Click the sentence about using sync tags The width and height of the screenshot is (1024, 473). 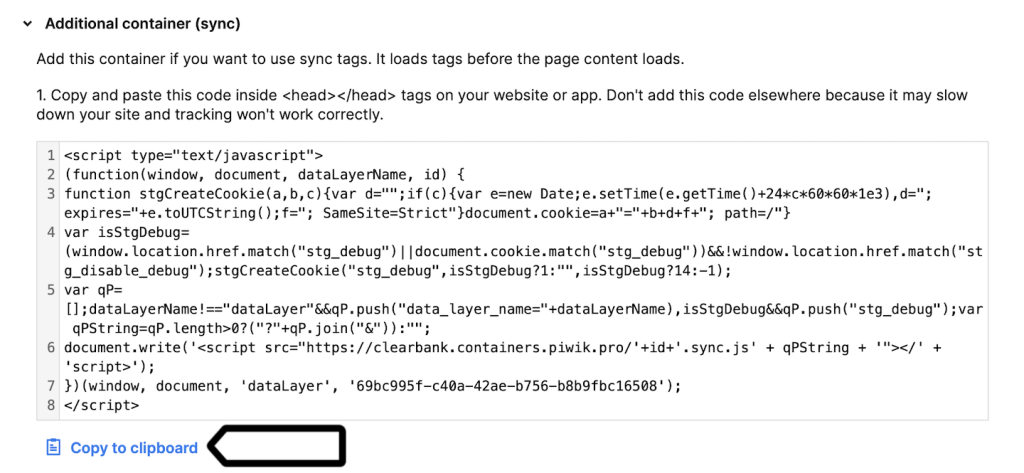point(360,59)
